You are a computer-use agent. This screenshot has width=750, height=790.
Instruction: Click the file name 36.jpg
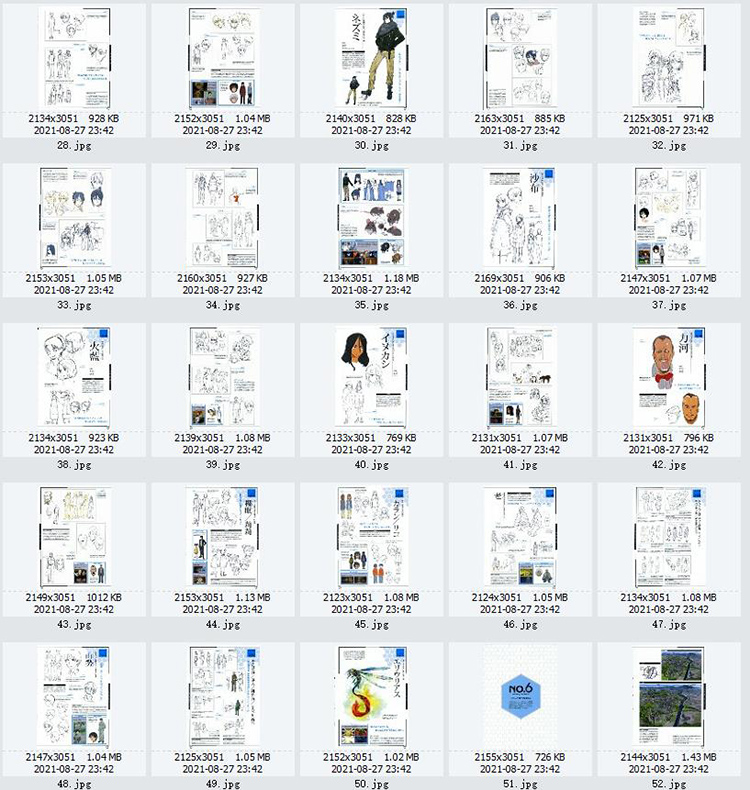pyautogui.click(x=520, y=305)
